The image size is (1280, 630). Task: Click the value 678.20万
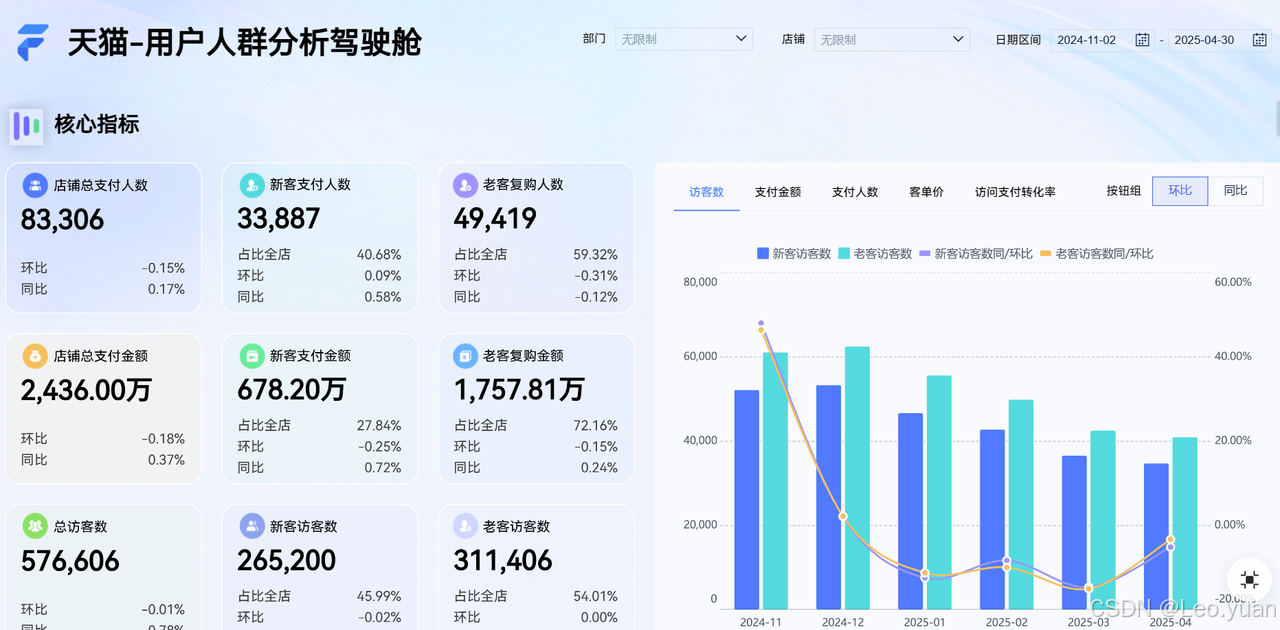292,390
